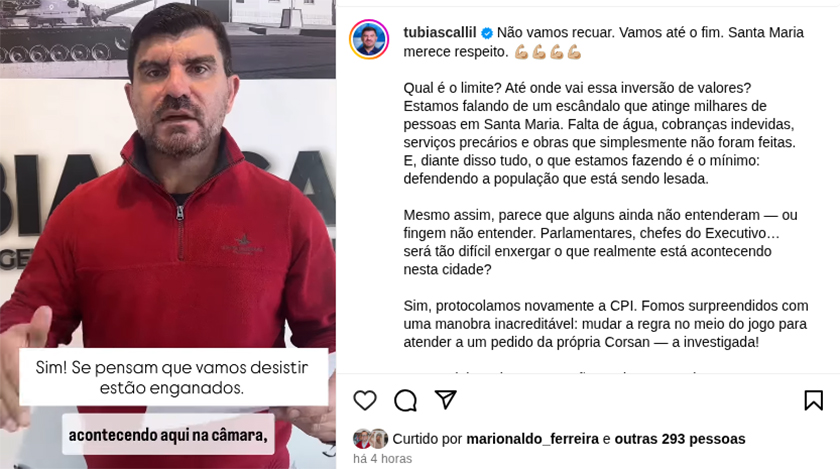Click the acontecendo aqui na câmara subtitle
840x469 pixels.
[168, 435]
